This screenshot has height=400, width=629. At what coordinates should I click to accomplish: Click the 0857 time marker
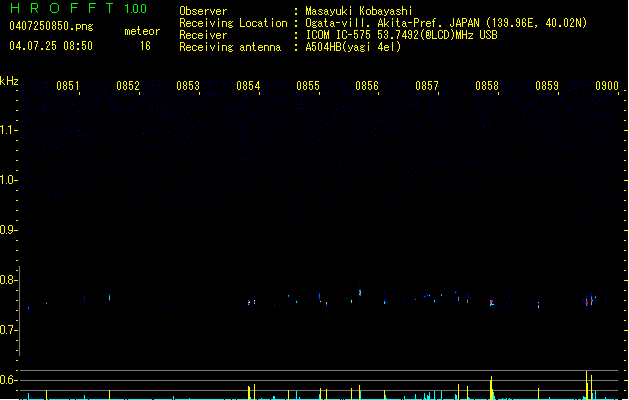coord(427,86)
